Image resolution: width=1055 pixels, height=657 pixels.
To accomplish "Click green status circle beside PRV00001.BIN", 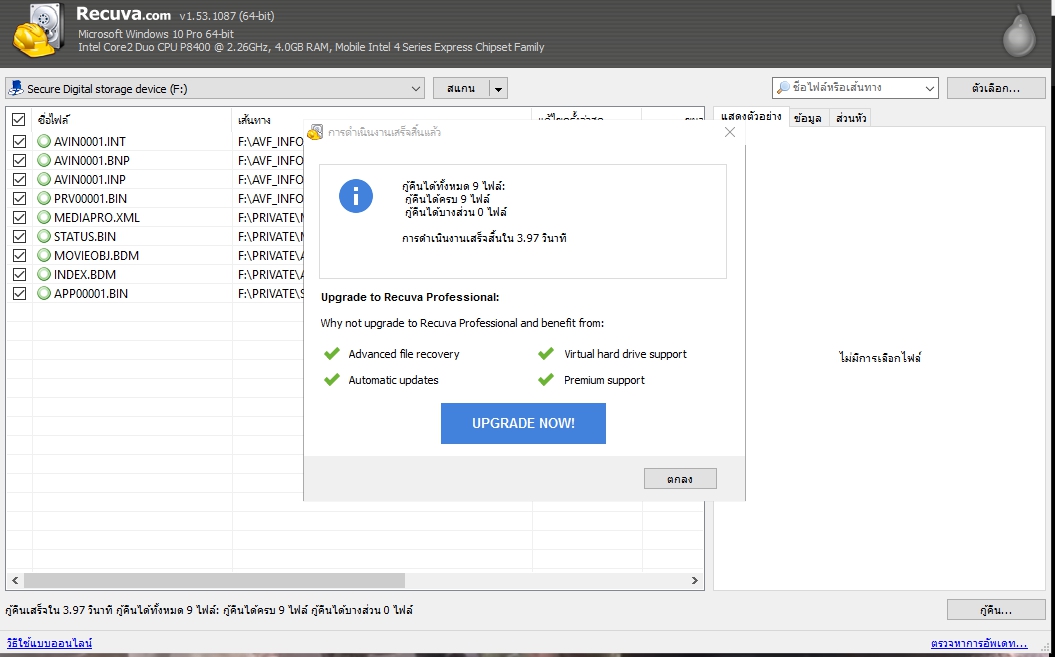I will [x=44, y=198].
